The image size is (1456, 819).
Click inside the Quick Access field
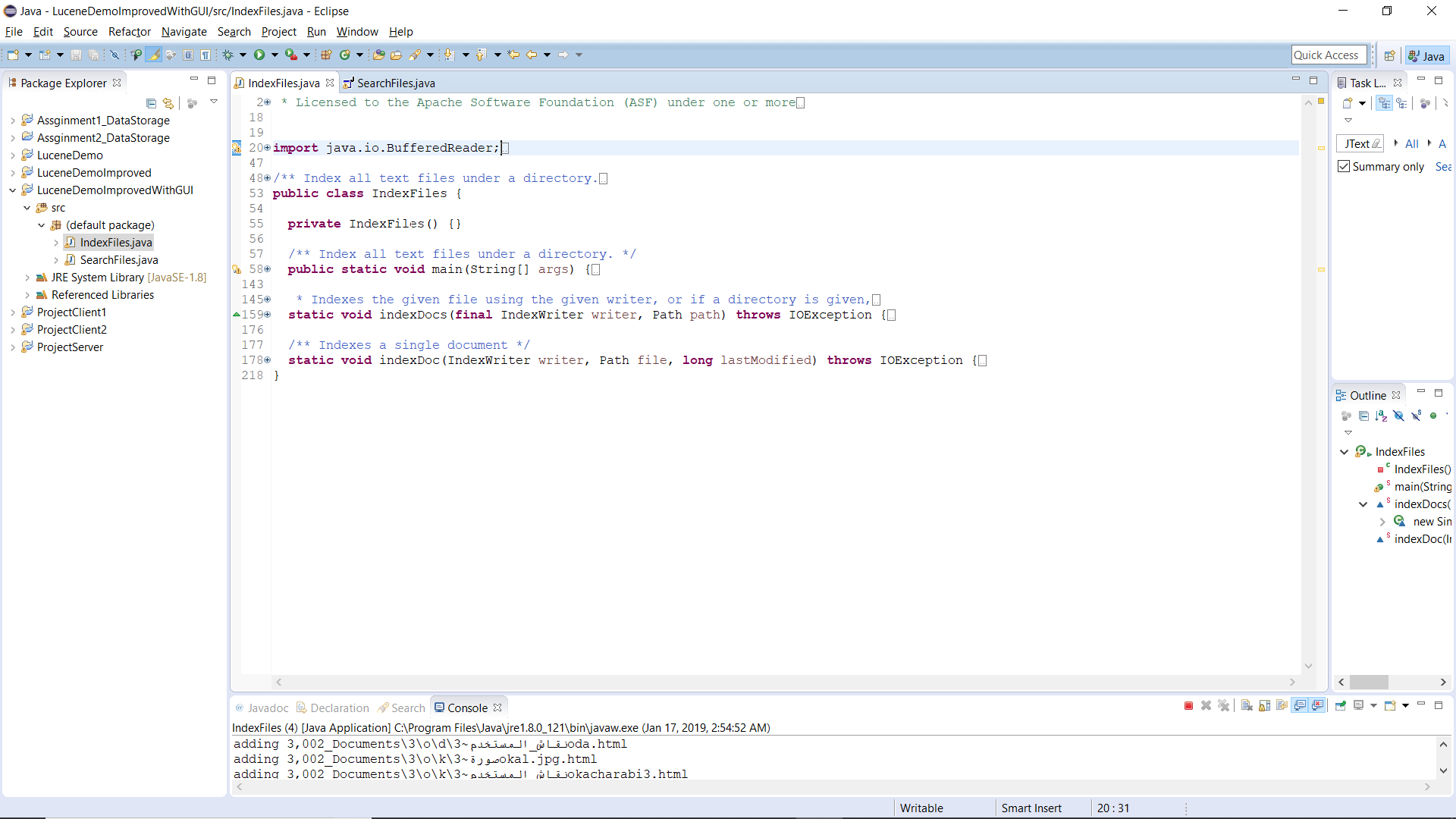pos(1329,55)
